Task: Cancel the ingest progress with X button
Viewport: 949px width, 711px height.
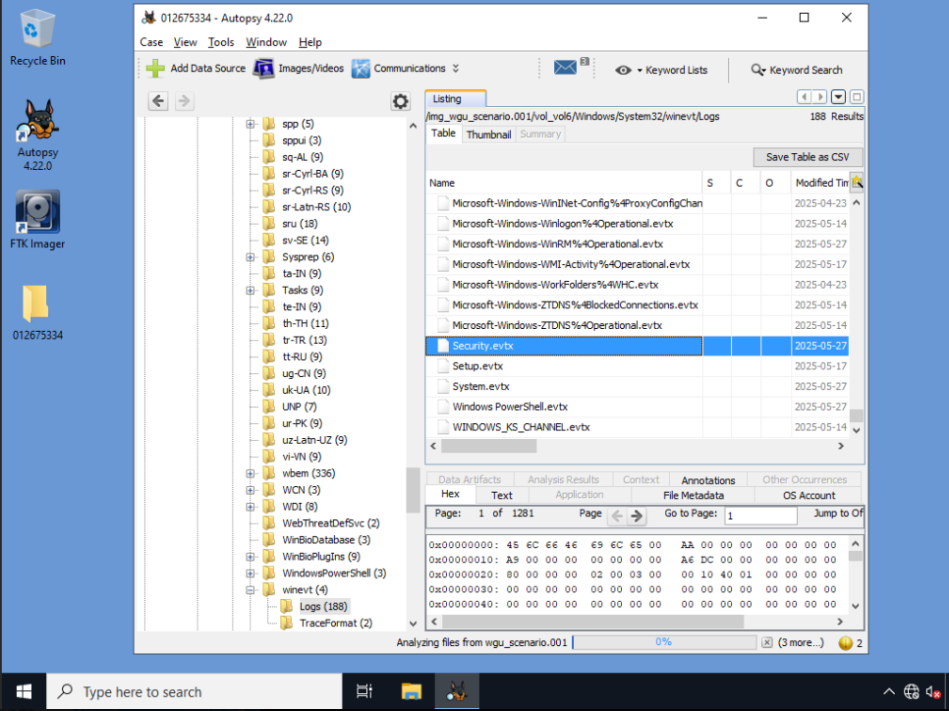Action: (767, 643)
